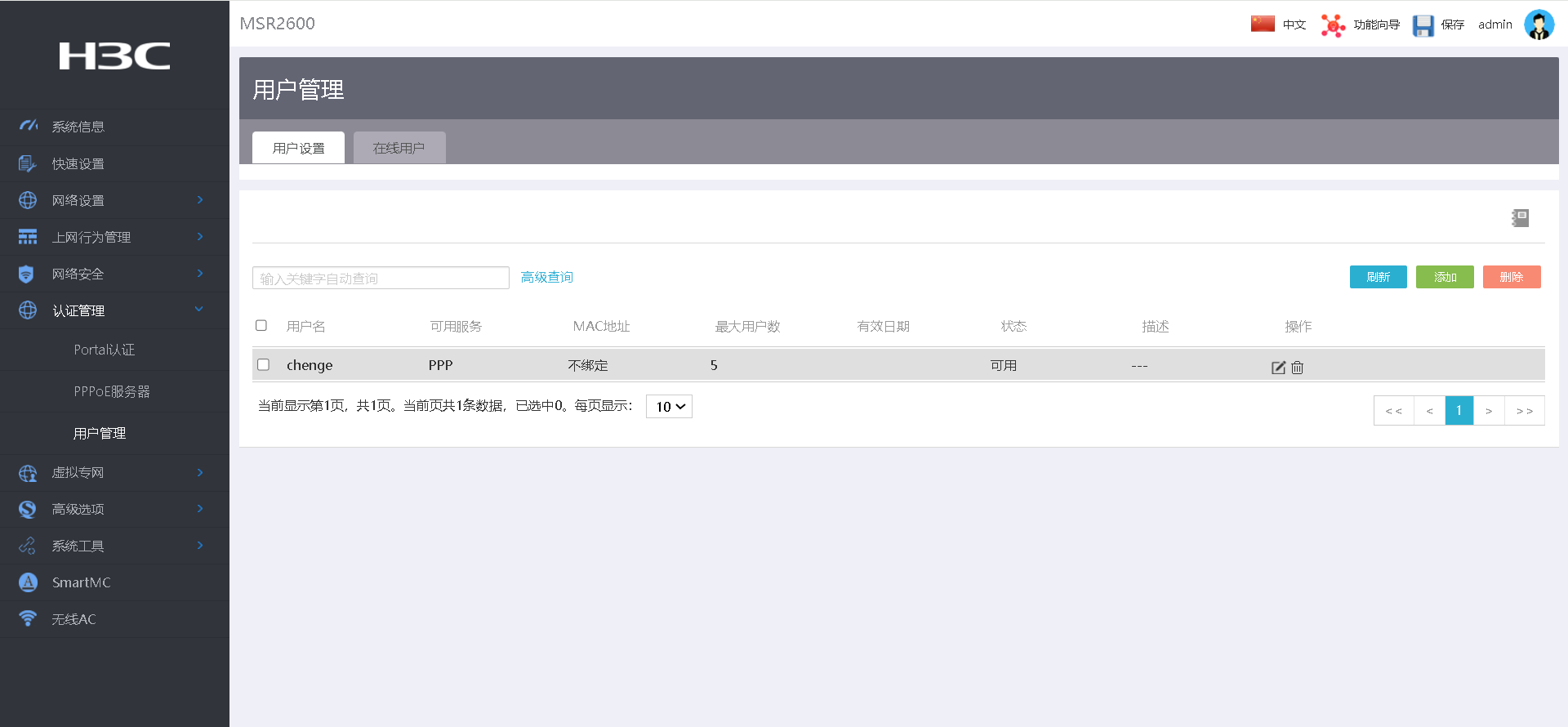Select page 1 in pagination
Screen dimensions: 1568x727
(1459, 410)
